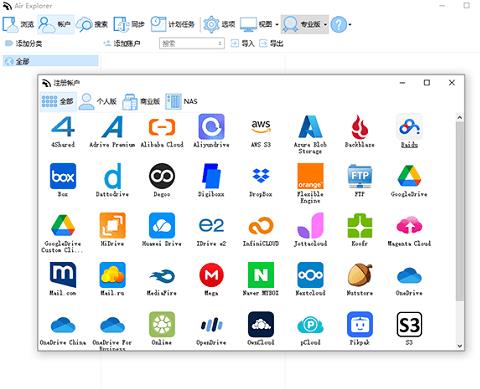Select the Box cloud service
This screenshot has height=389, width=480.
pos(63,180)
